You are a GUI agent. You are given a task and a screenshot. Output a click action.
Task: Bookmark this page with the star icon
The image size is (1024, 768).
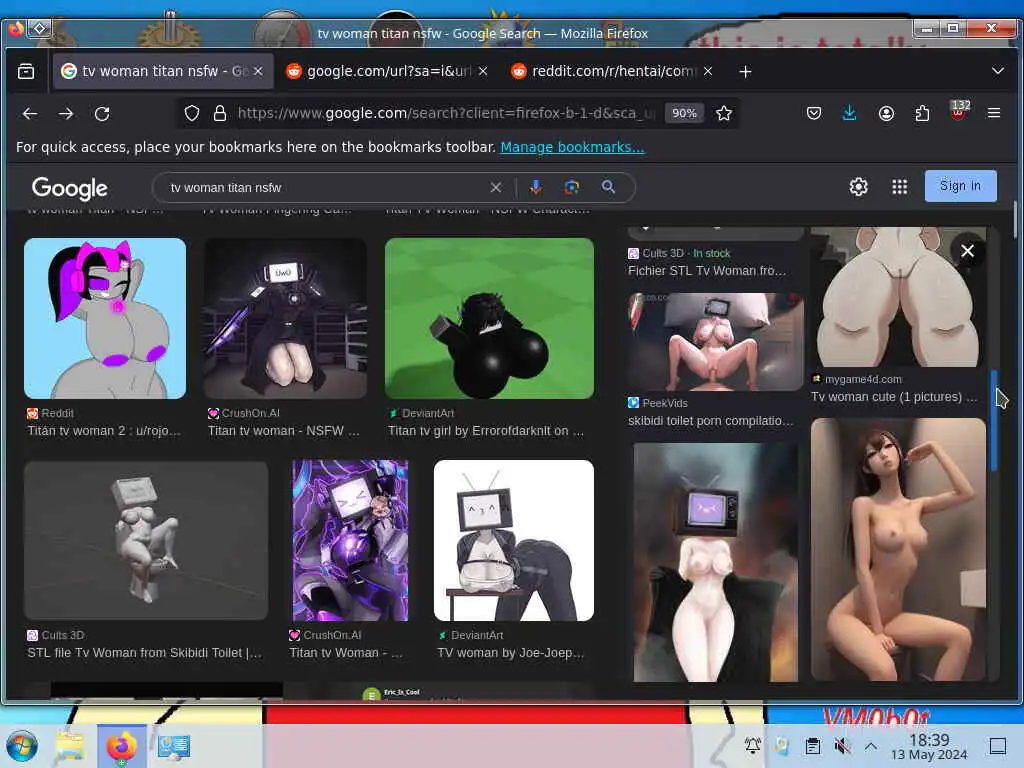coord(724,113)
